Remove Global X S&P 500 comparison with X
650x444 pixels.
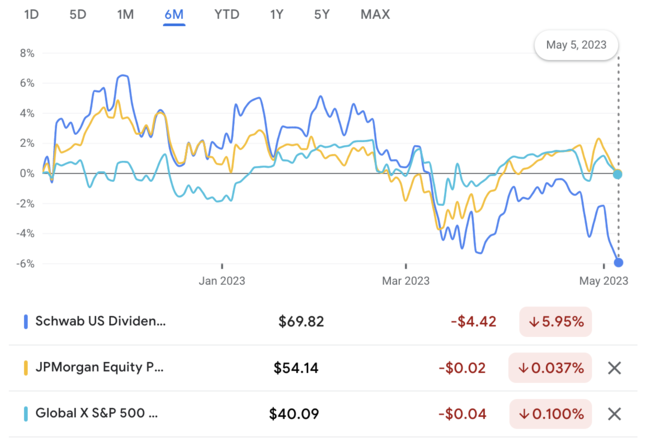pyautogui.click(x=614, y=414)
